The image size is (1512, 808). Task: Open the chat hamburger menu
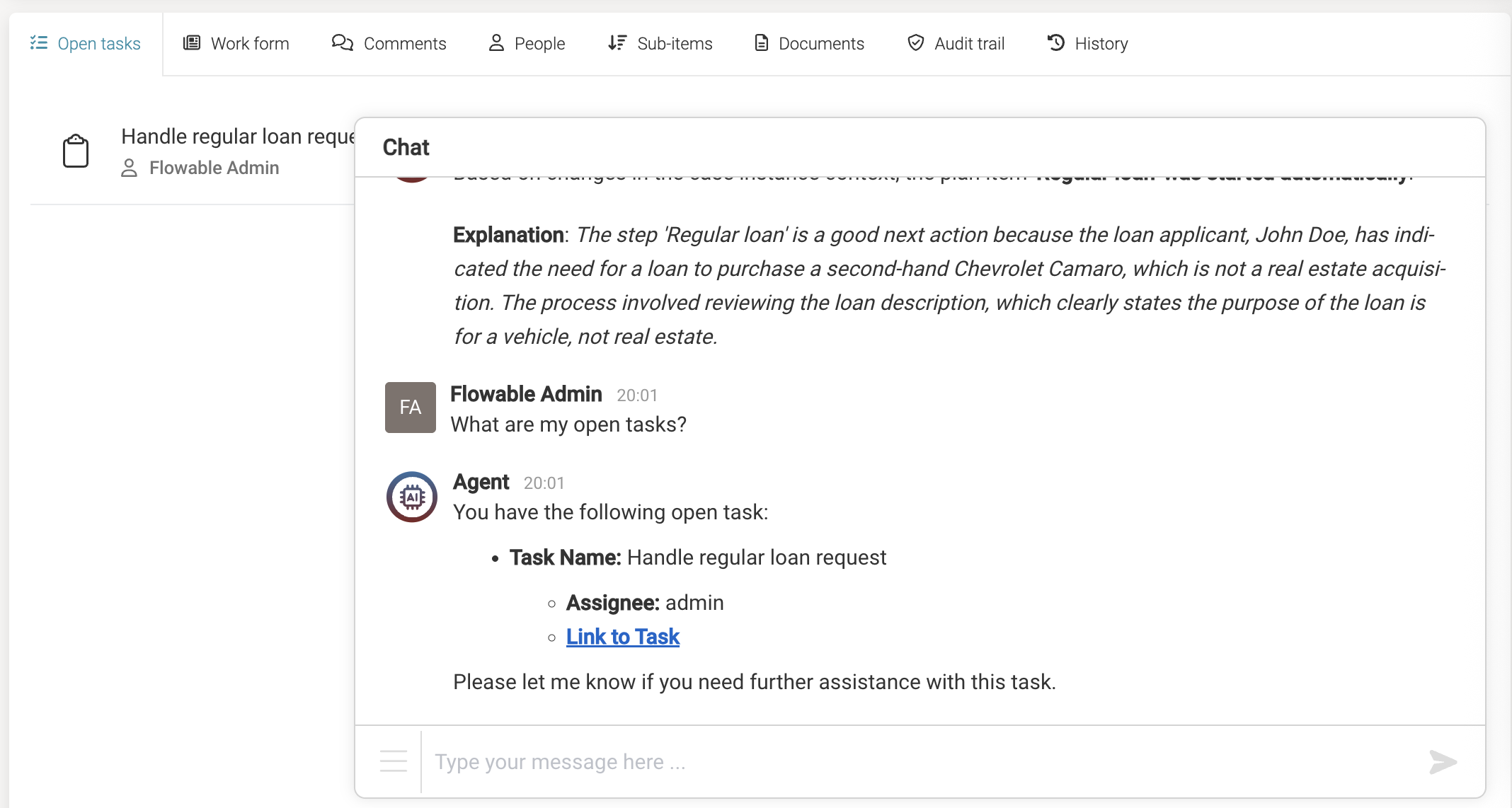click(393, 761)
